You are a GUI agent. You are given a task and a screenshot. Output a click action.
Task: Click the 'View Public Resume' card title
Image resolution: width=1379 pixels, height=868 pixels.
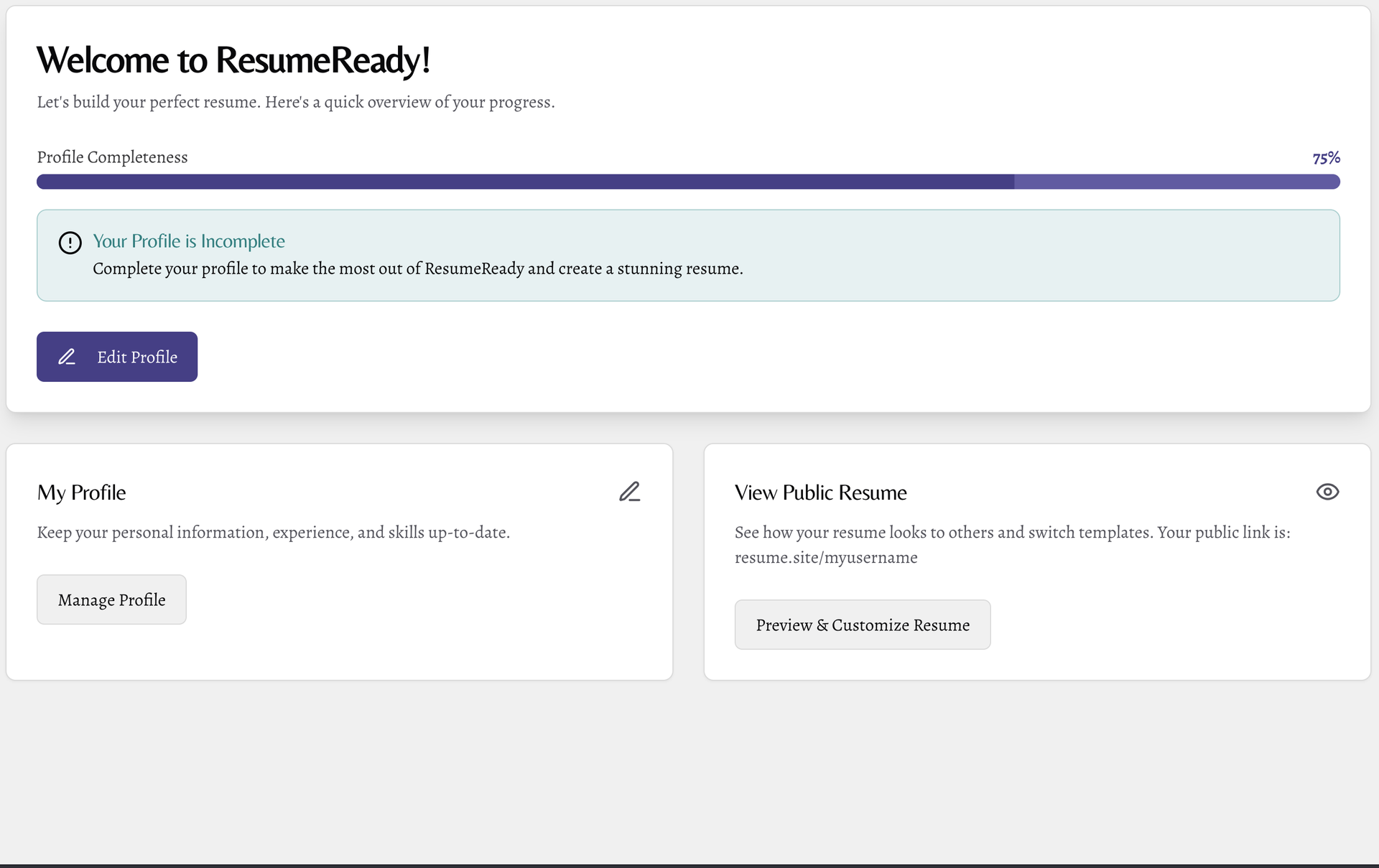(821, 493)
